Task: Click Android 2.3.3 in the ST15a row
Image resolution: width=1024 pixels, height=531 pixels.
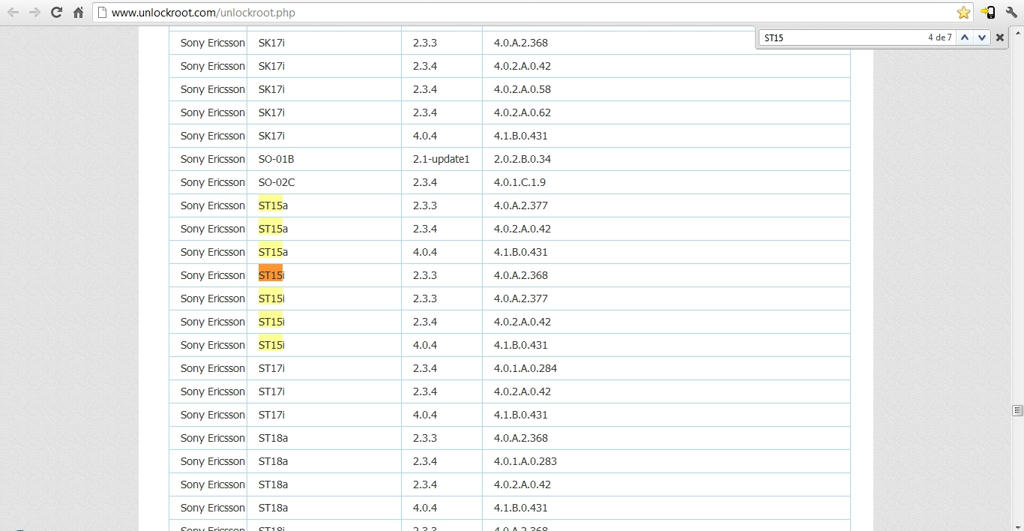Action: [425, 206]
